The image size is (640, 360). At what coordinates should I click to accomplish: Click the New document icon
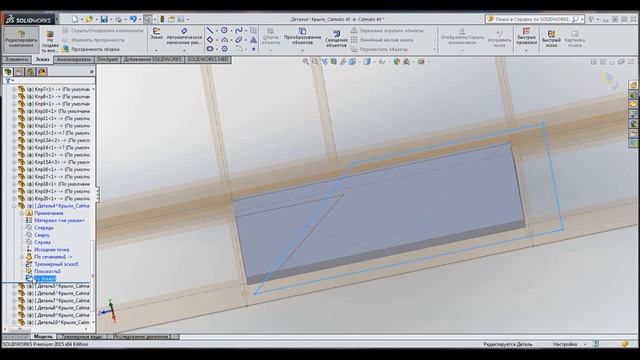[x=75, y=19]
